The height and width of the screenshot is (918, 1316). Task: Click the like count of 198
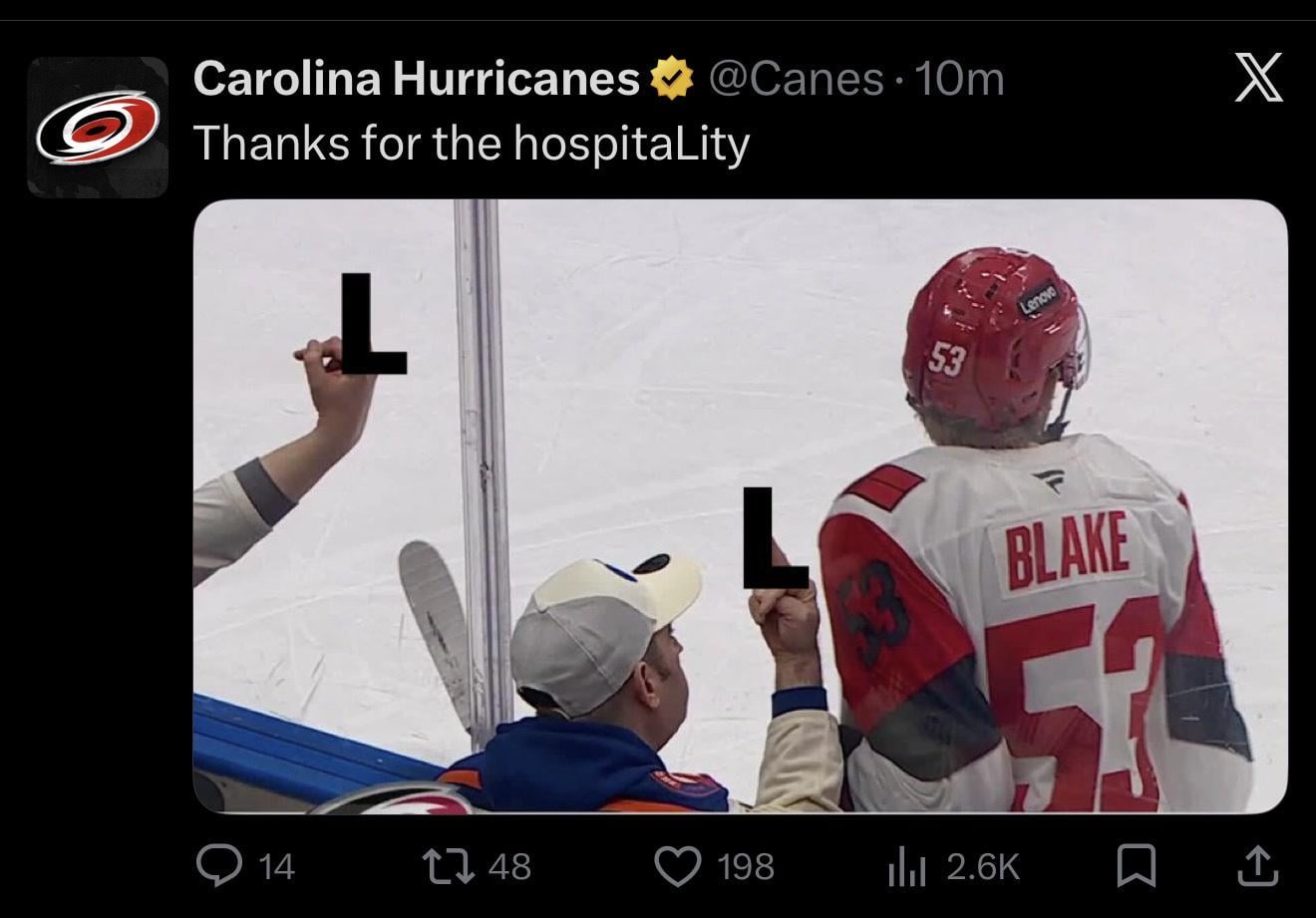coord(746,866)
